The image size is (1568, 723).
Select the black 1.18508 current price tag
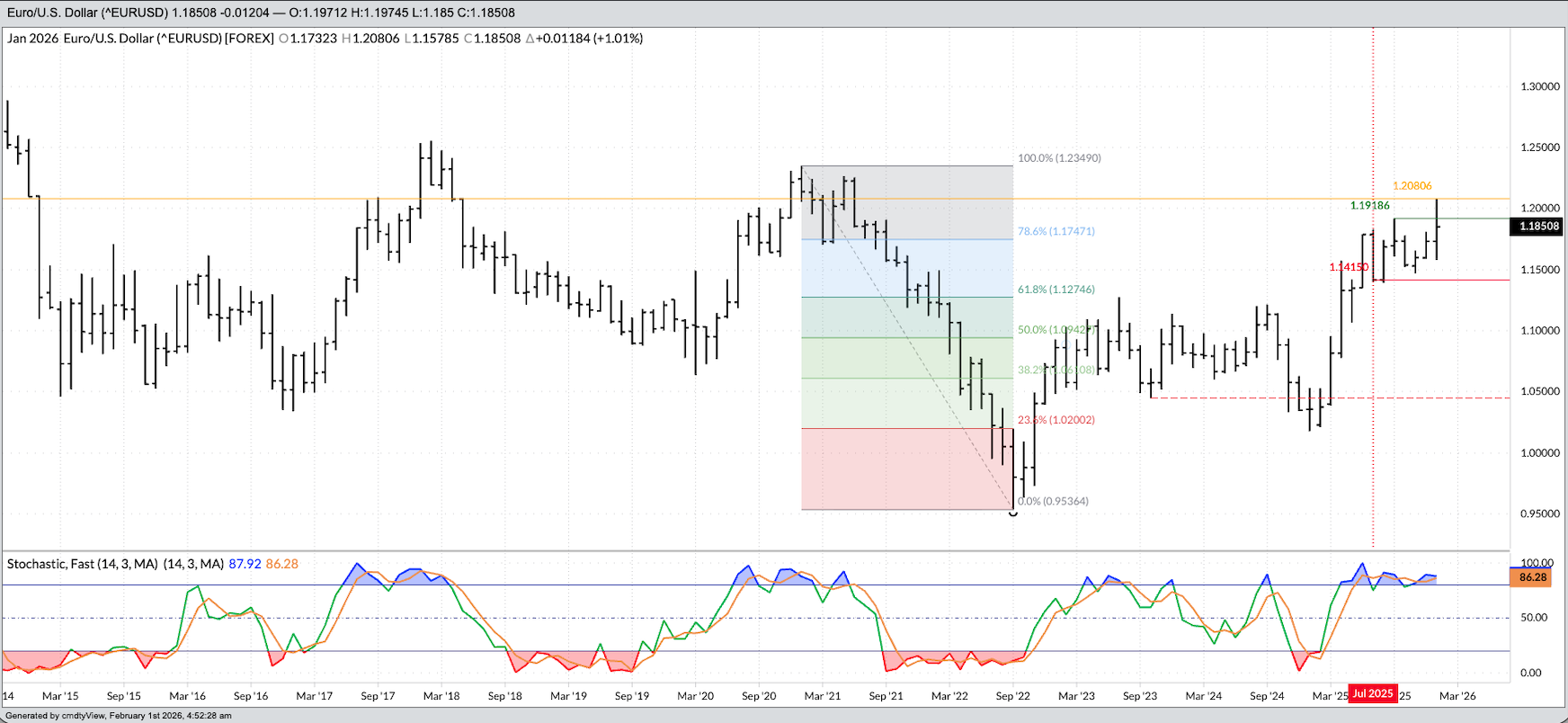pos(1538,227)
